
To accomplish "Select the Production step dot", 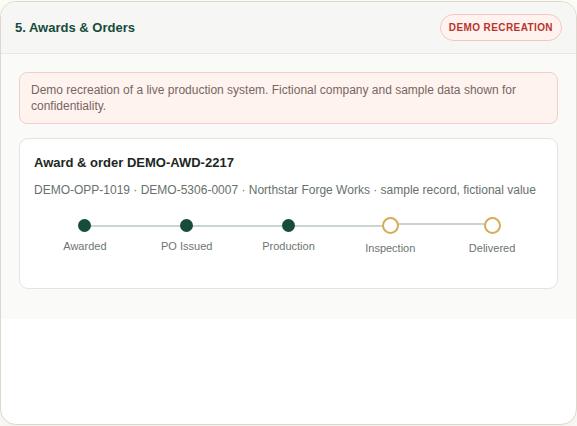I will (288, 226).
